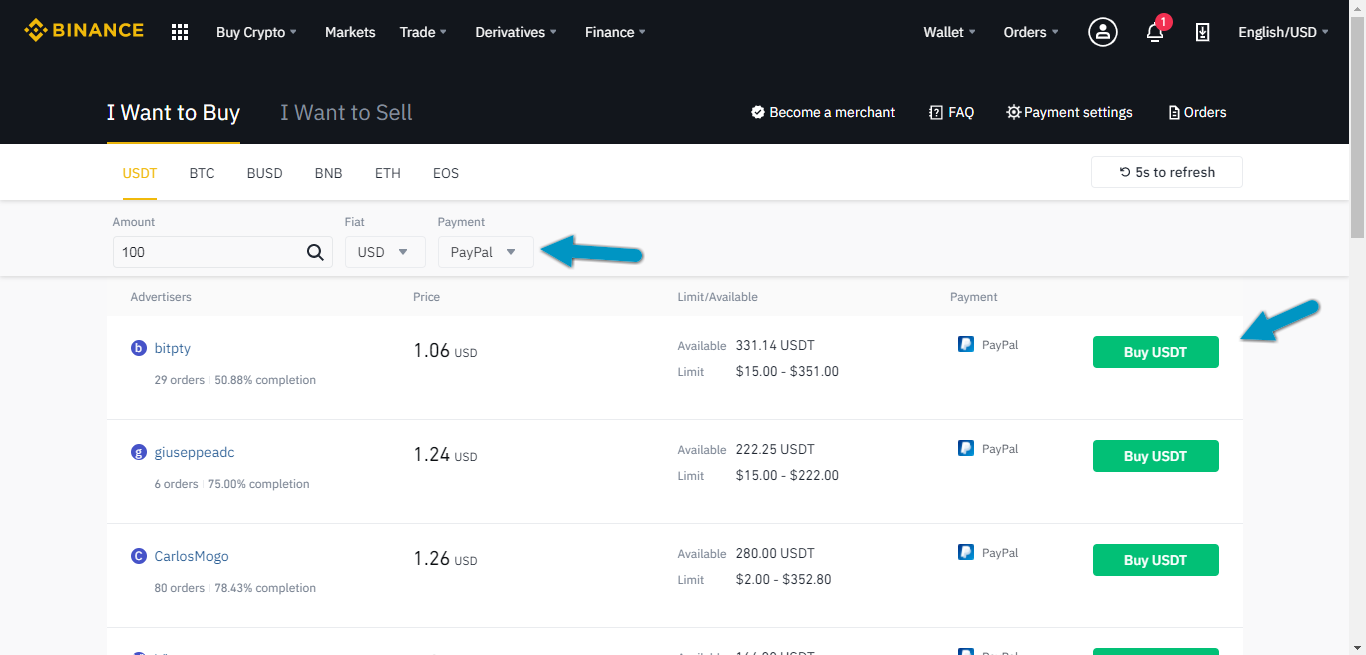Image resolution: width=1366 pixels, height=655 pixels.
Task: Open the user account profile icon
Action: pos(1103,32)
